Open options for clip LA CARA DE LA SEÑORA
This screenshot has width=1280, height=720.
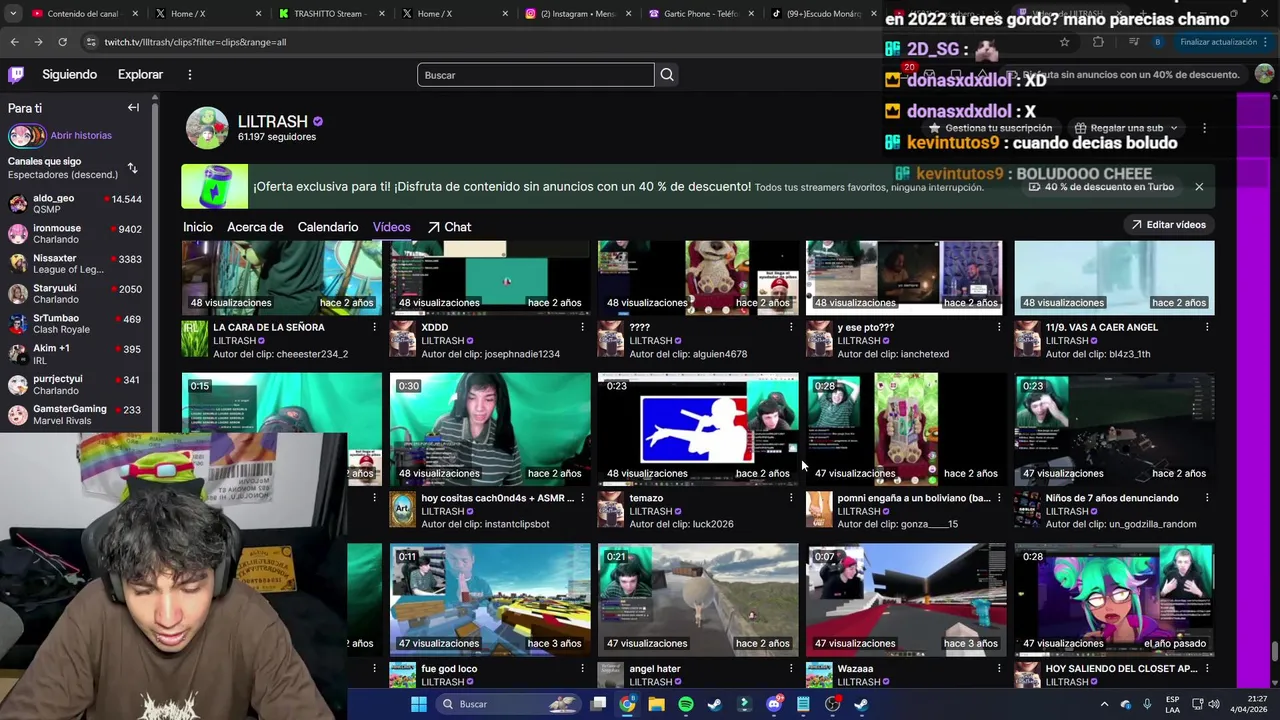point(374,327)
